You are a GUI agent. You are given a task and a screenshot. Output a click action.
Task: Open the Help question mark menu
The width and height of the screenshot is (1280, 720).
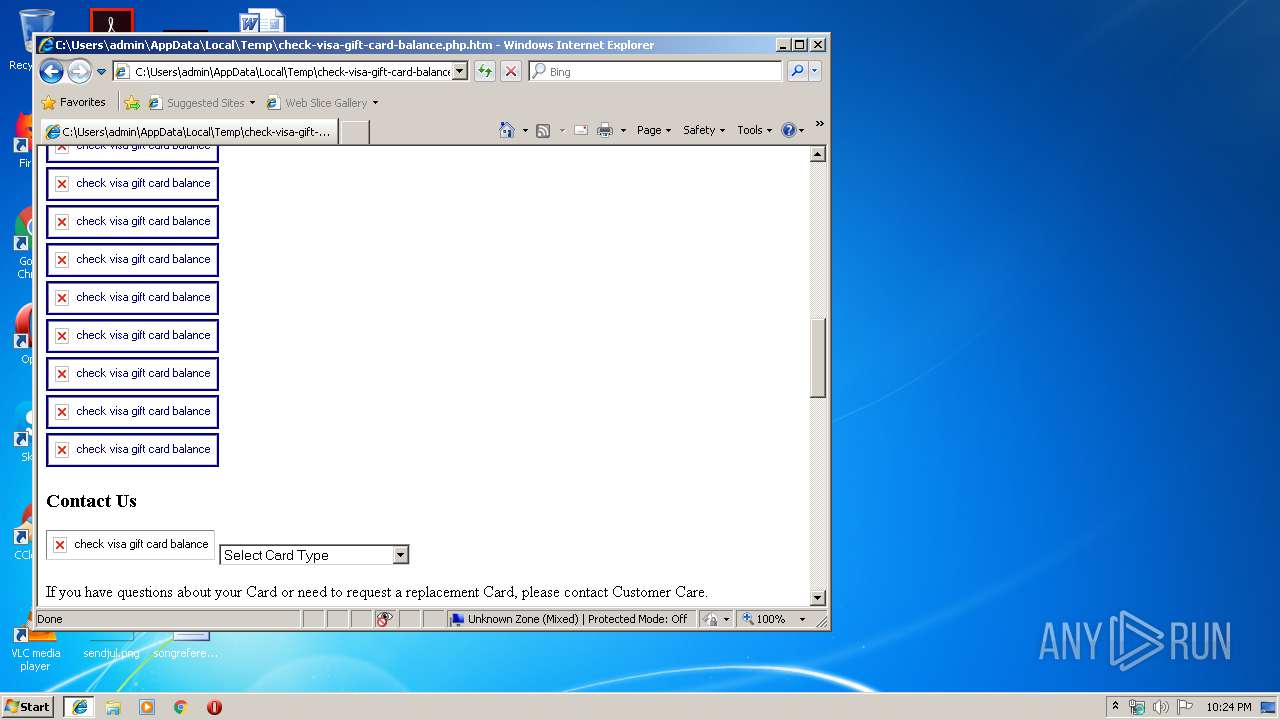[792, 130]
